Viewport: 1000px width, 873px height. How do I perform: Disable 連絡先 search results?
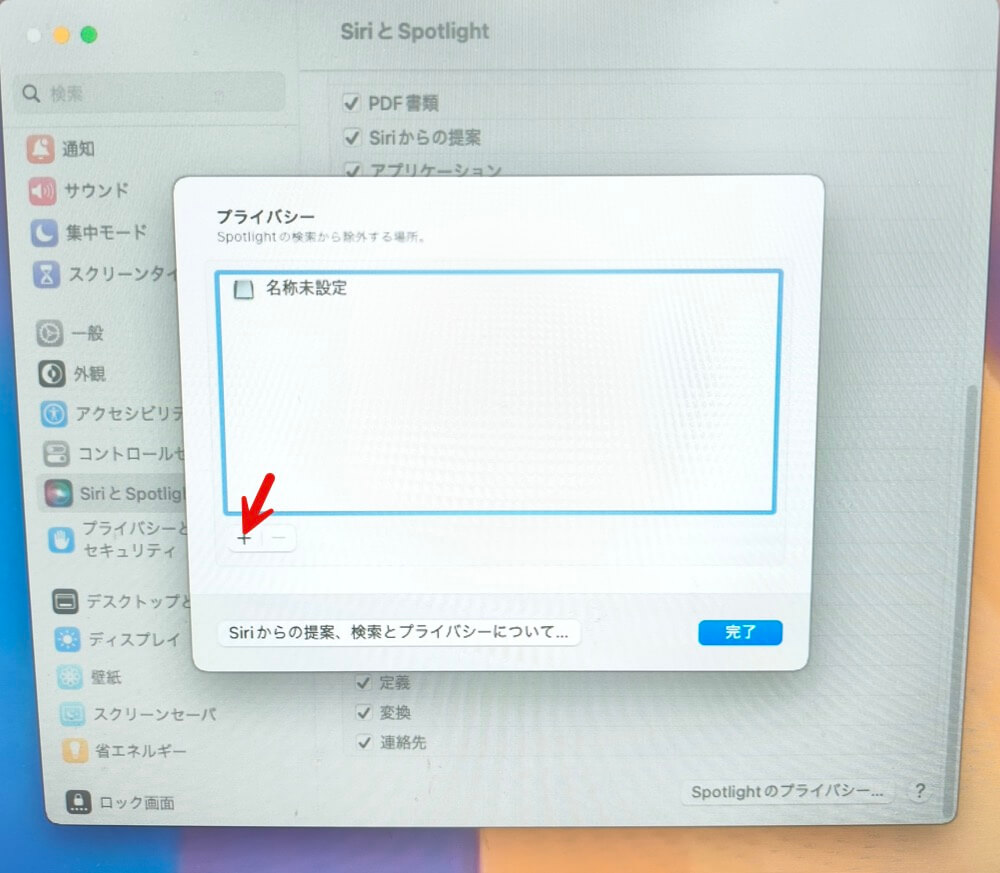(362, 742)
